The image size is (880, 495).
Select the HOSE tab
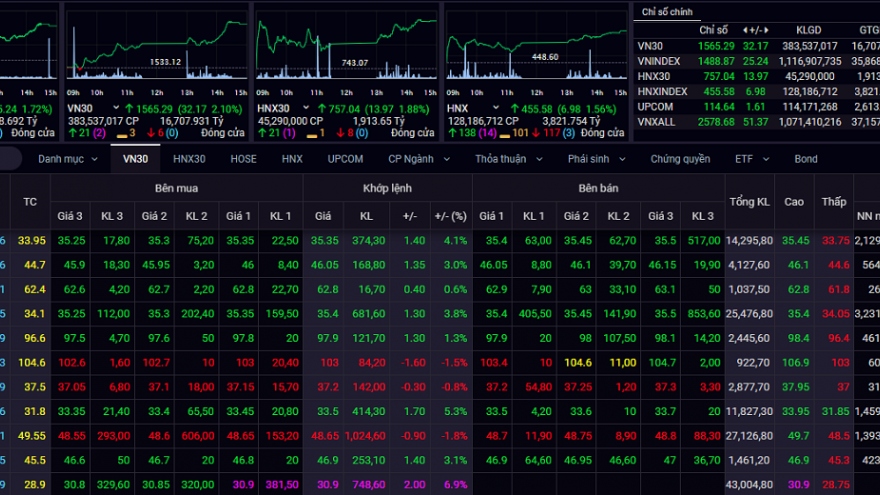coord(243,159)
